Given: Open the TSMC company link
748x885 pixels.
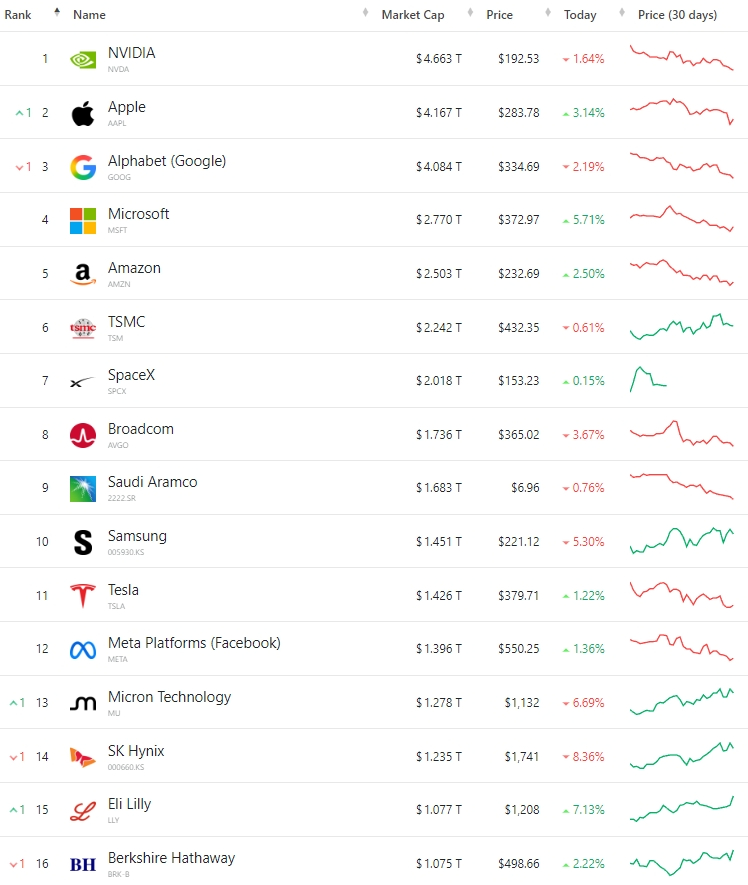Looking at the screenshot, I should [x=126, y=322].
